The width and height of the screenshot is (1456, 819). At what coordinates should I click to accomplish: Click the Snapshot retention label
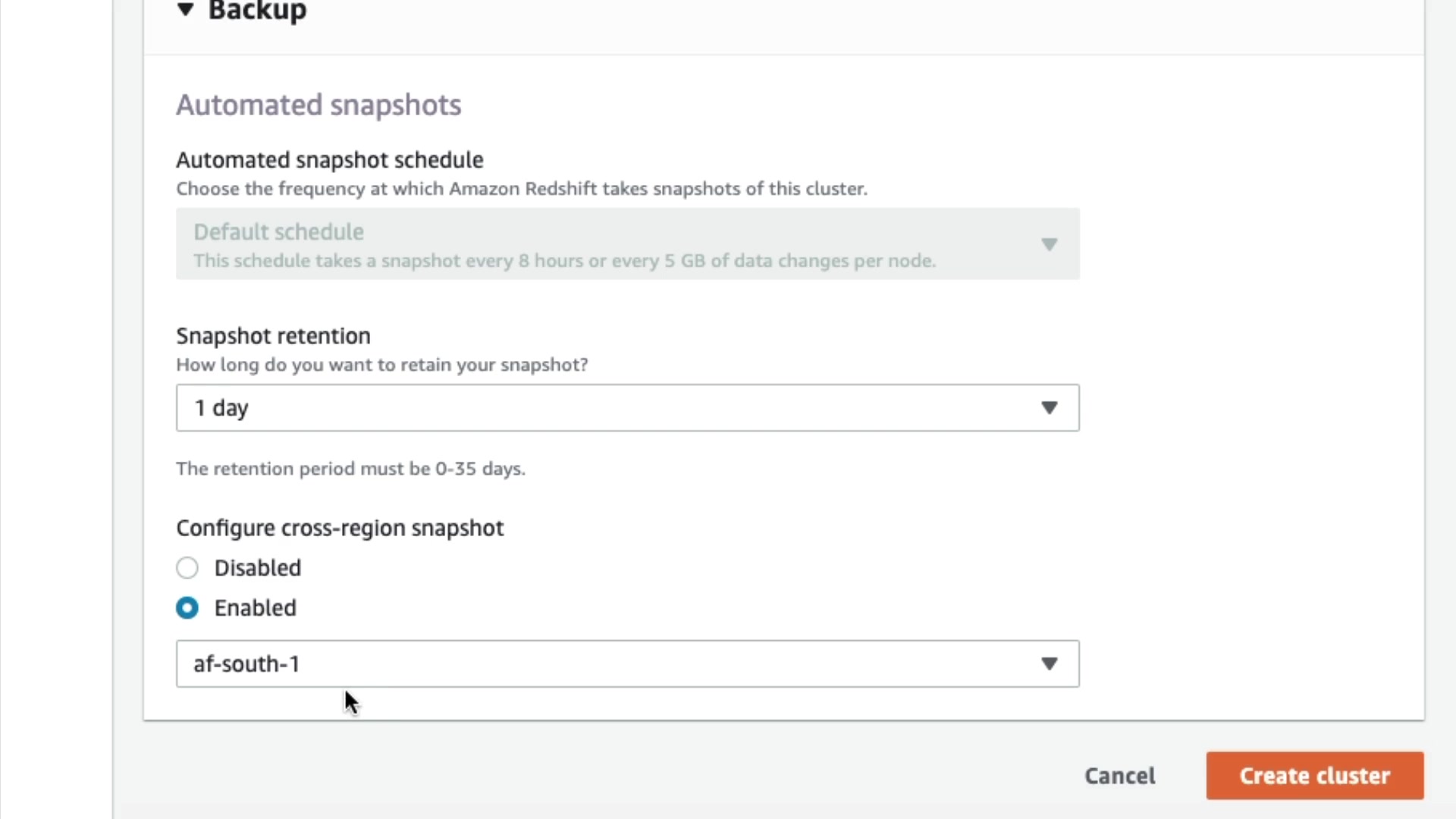pyautogui.click(x=273, y=336)
